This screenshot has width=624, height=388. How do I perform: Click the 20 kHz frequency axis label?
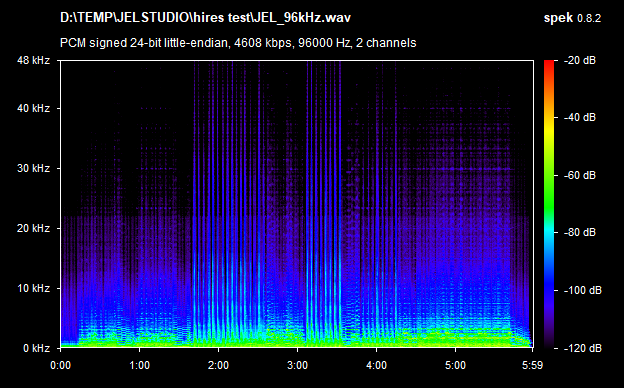point(33,228)
